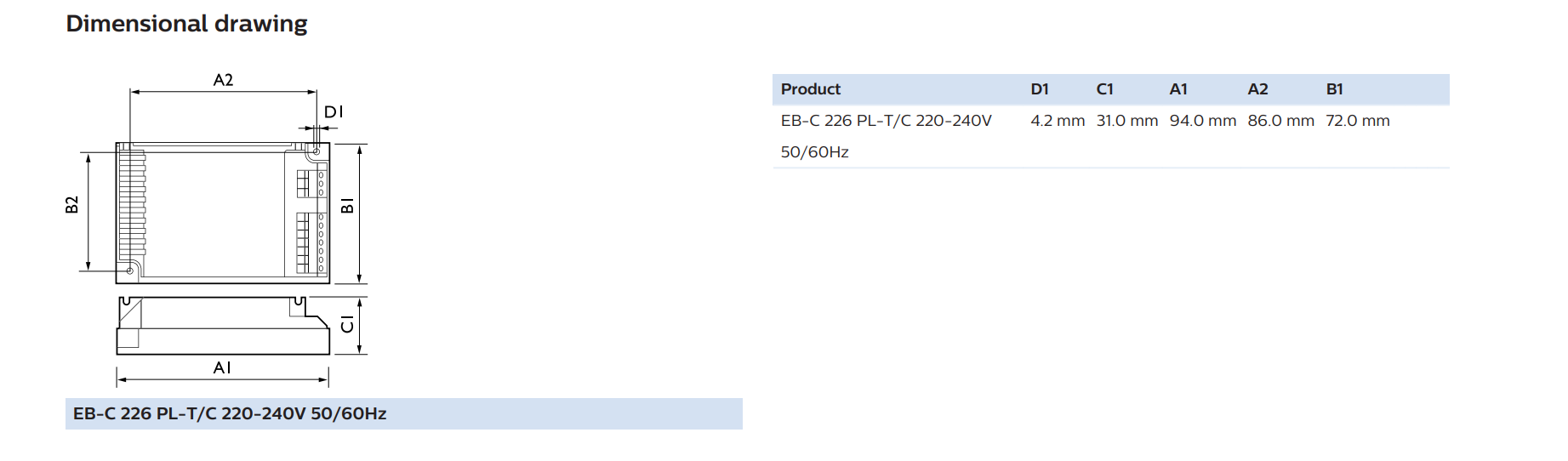The image size is (1568, 461).
Task: Click the Product column header
Action: coord(811,89)
